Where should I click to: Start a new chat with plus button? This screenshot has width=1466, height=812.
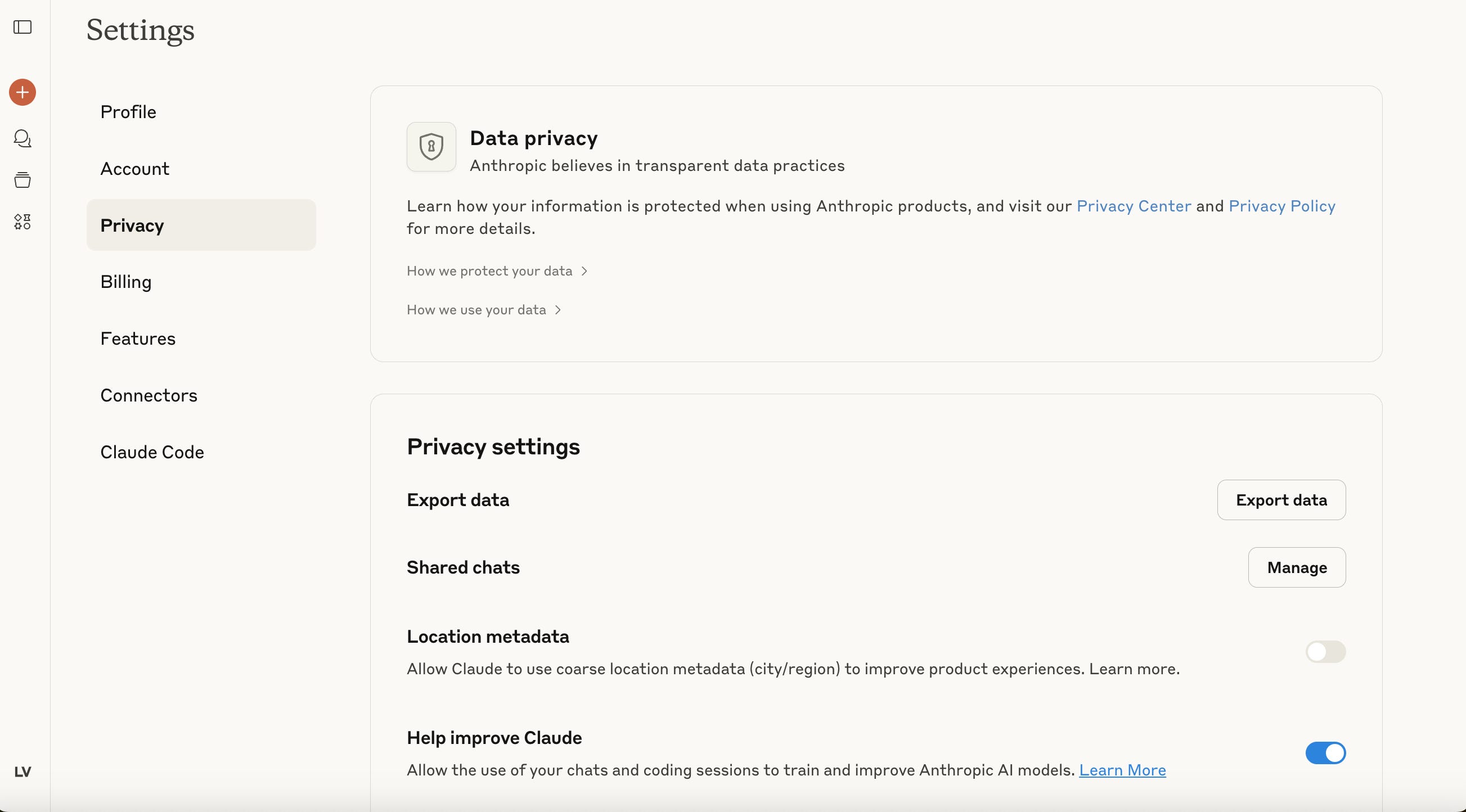[x=22, y=92]
